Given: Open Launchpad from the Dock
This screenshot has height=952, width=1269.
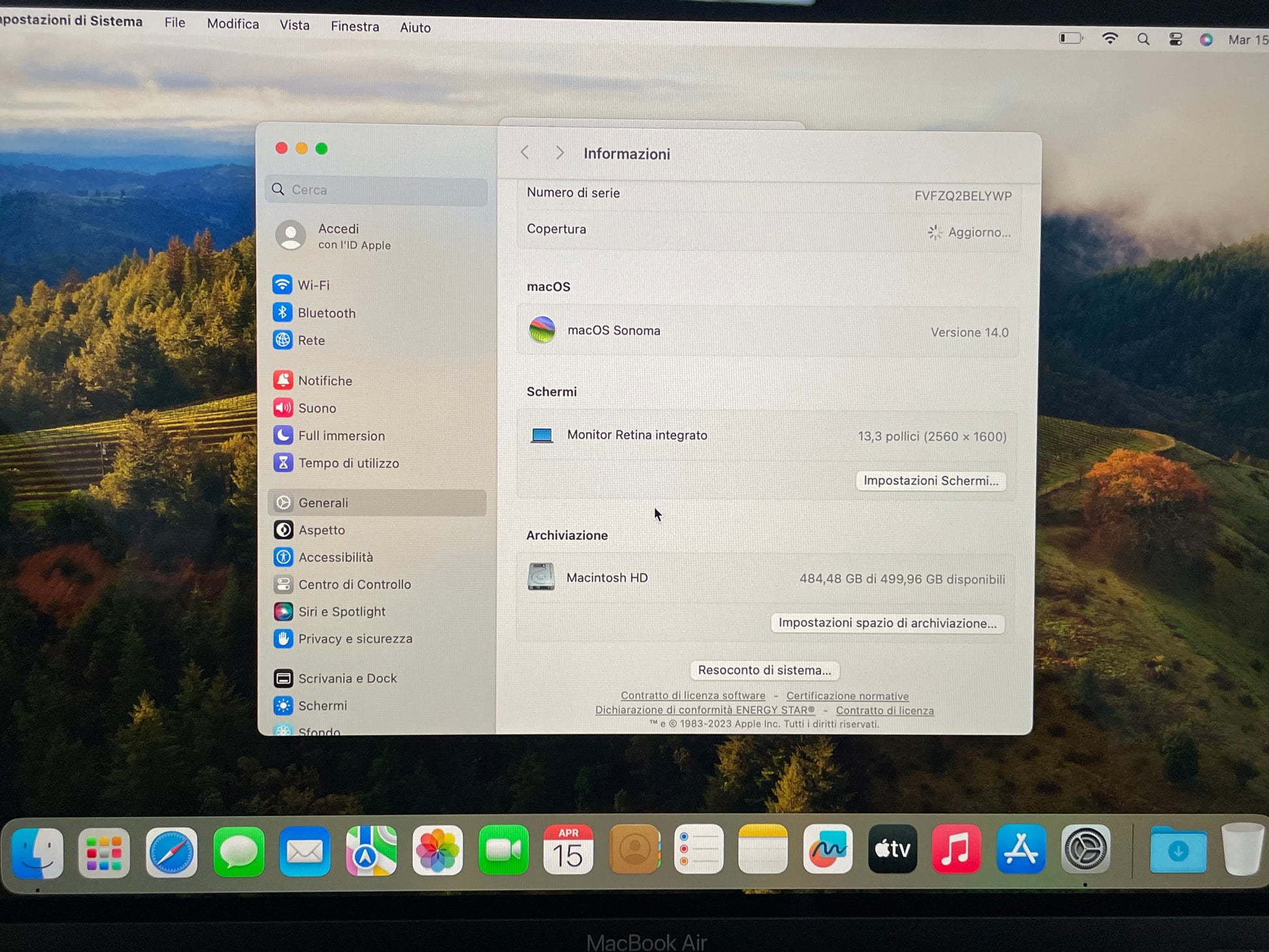Looking at the screenshot, I should tap(104, 853).
